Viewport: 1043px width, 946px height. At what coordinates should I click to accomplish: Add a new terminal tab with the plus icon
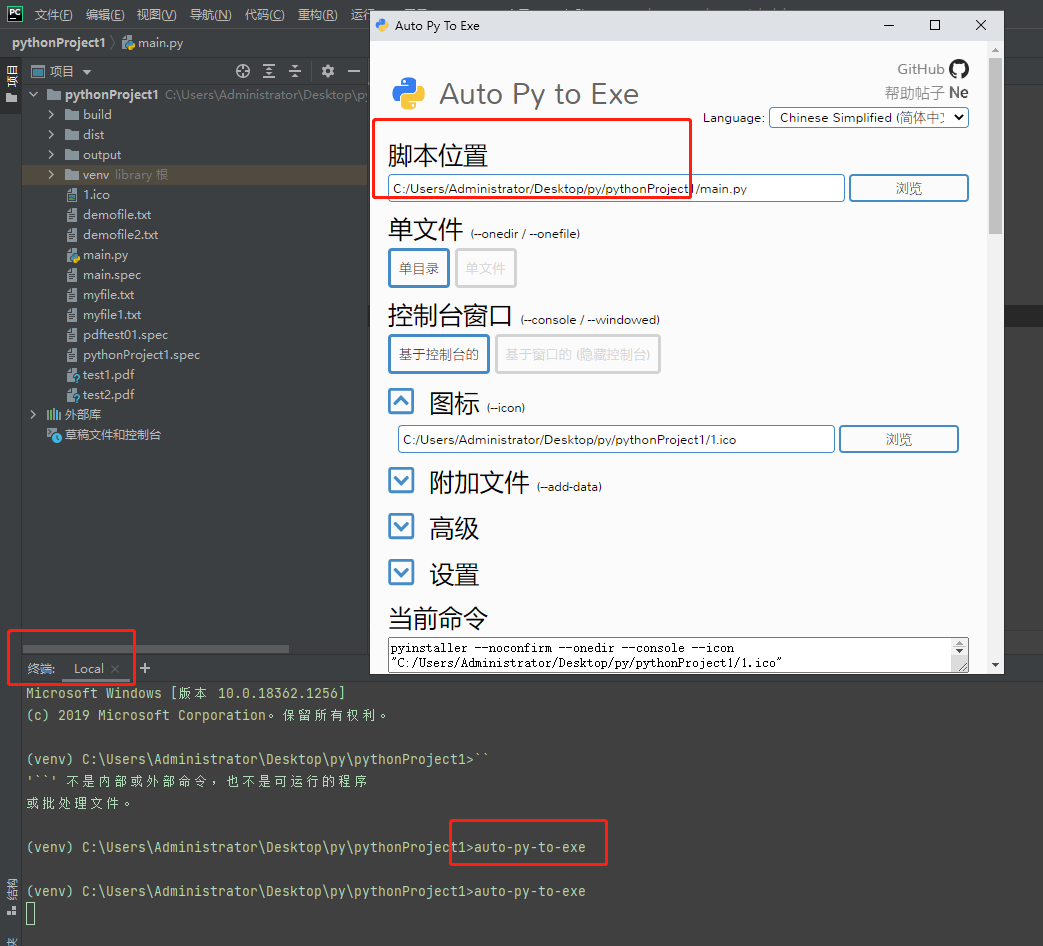[x=145, y=668]
